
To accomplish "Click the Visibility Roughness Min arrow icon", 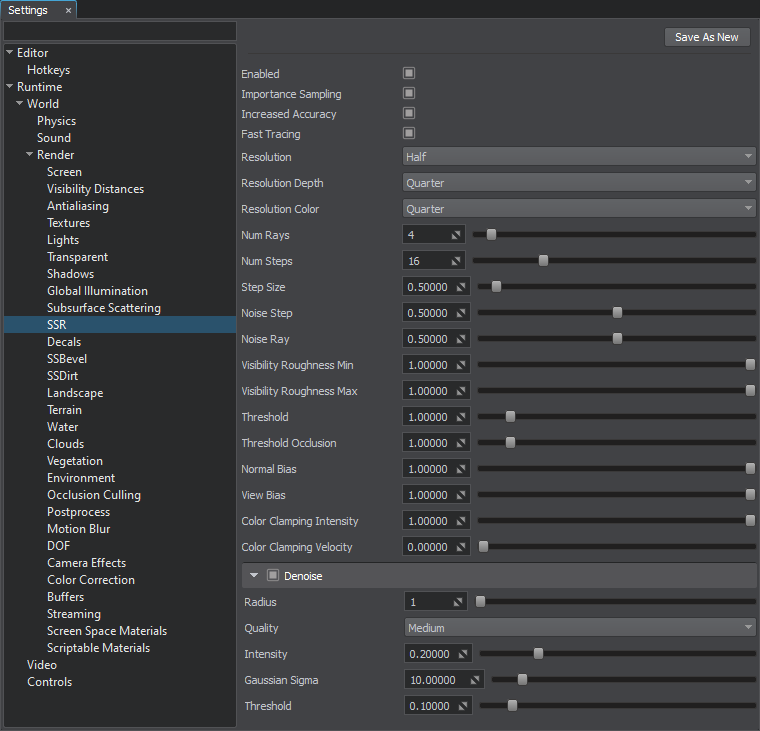I will 461,365.
